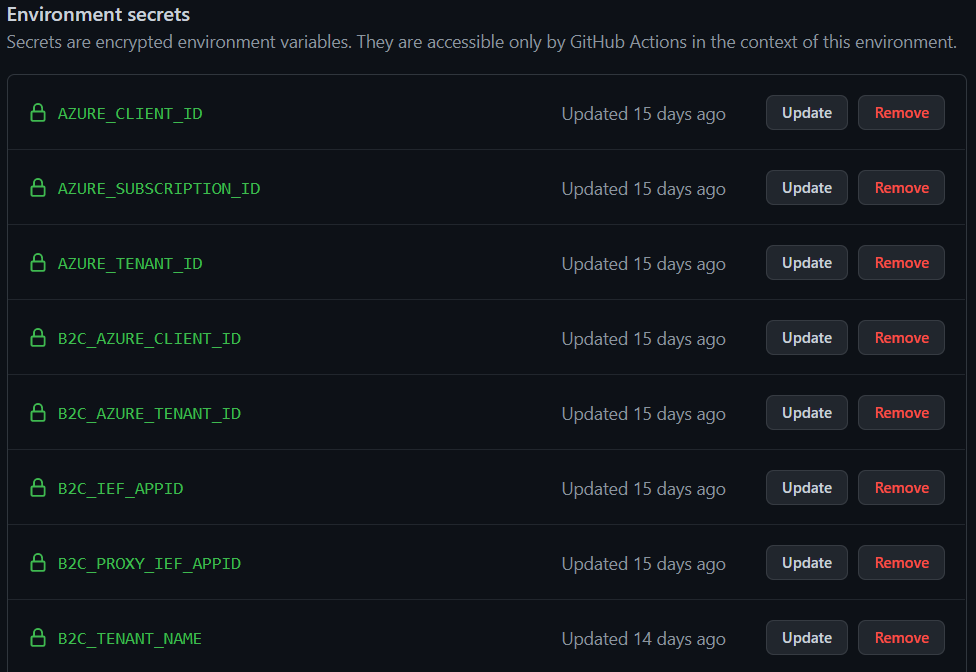Select the B2C_PROXY_IEF_APPID secret name
The width and height of the screenshot is (976, 672).
tap(149, 564)
